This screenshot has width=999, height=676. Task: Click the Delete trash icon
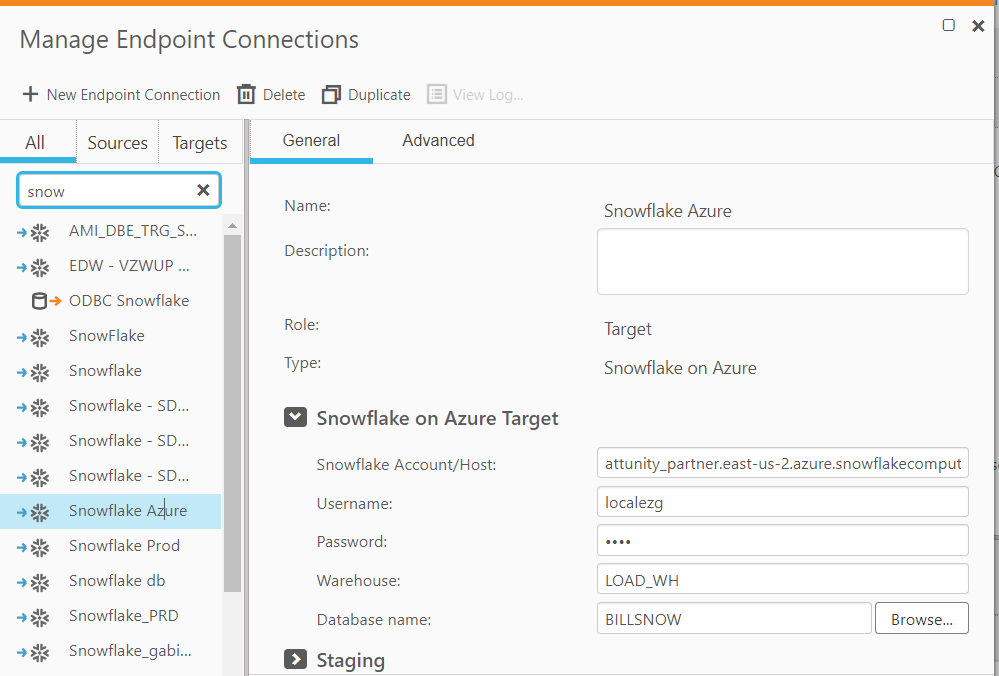[x=246, y=94]
